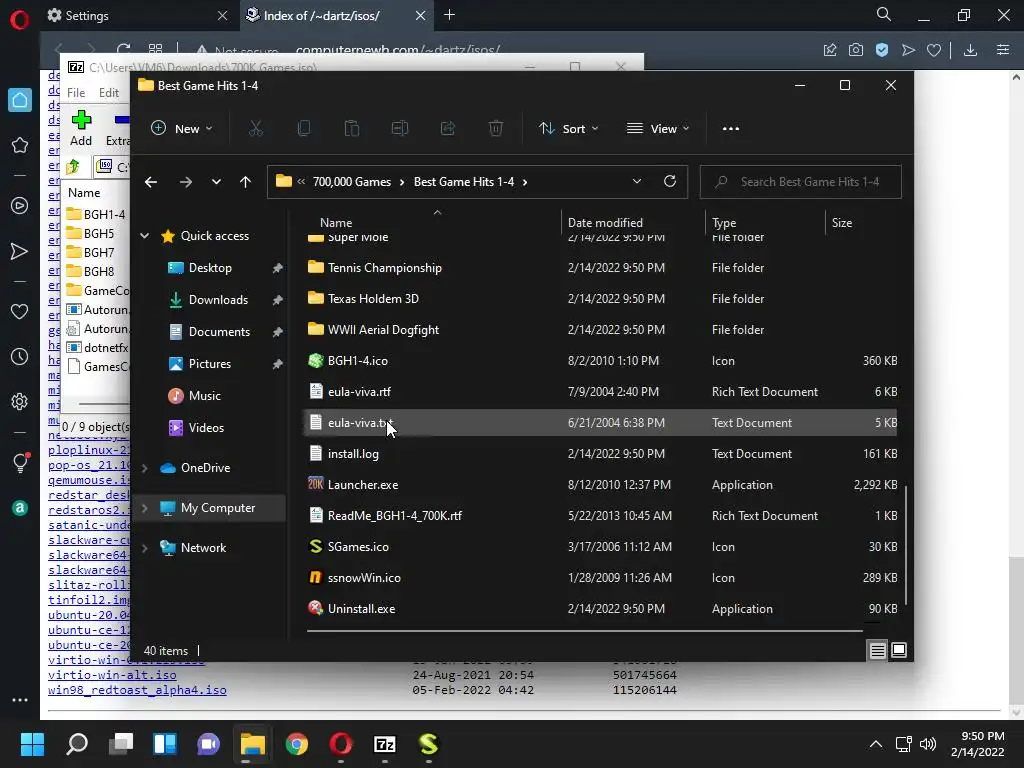The height and width of the screenshot is (768, 1024).
Task: Open the Sort dropdown menu
Action: tap(569, 129)
